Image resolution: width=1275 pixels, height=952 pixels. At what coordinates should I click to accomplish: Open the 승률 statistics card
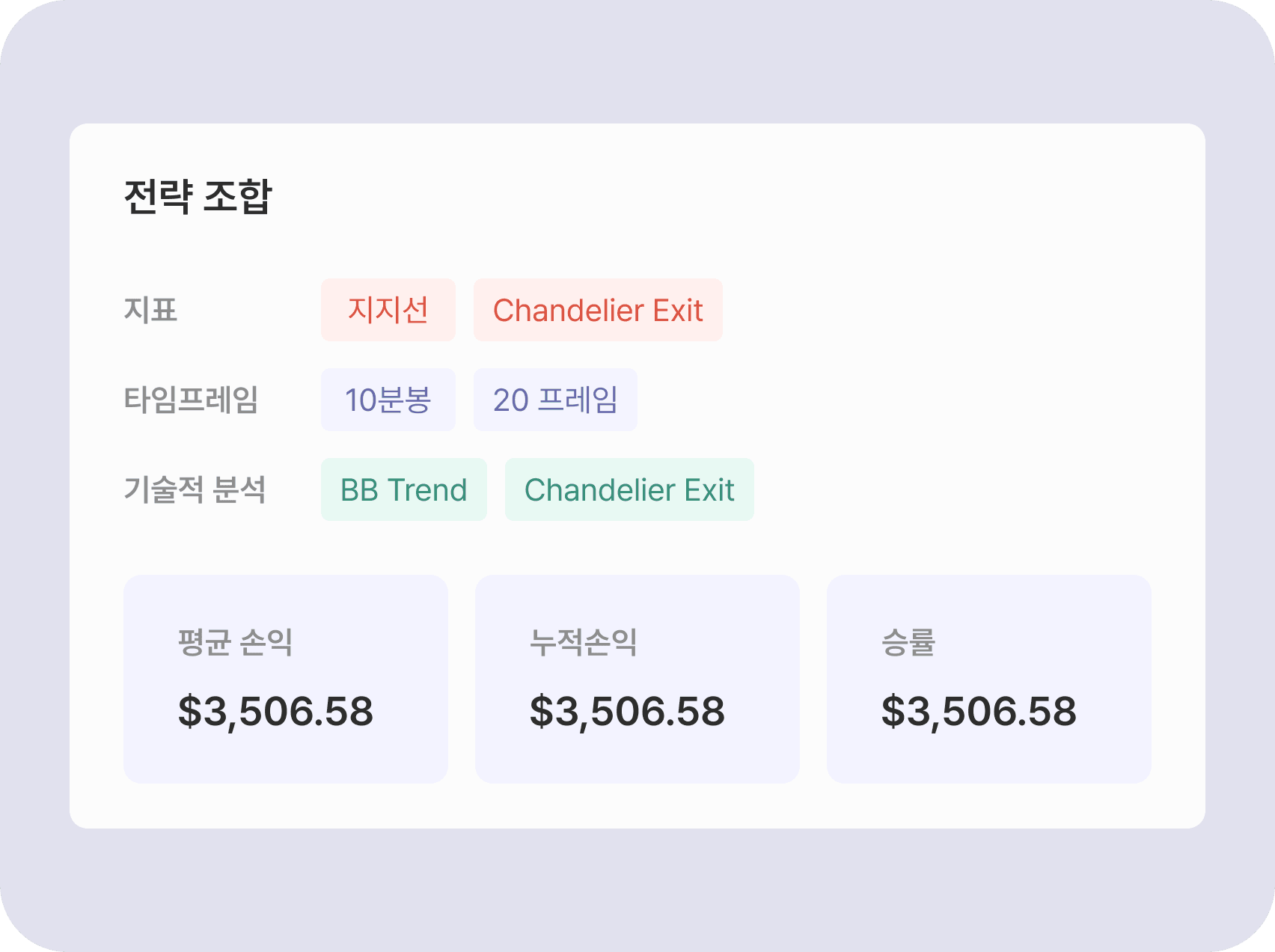click(989, 679)
